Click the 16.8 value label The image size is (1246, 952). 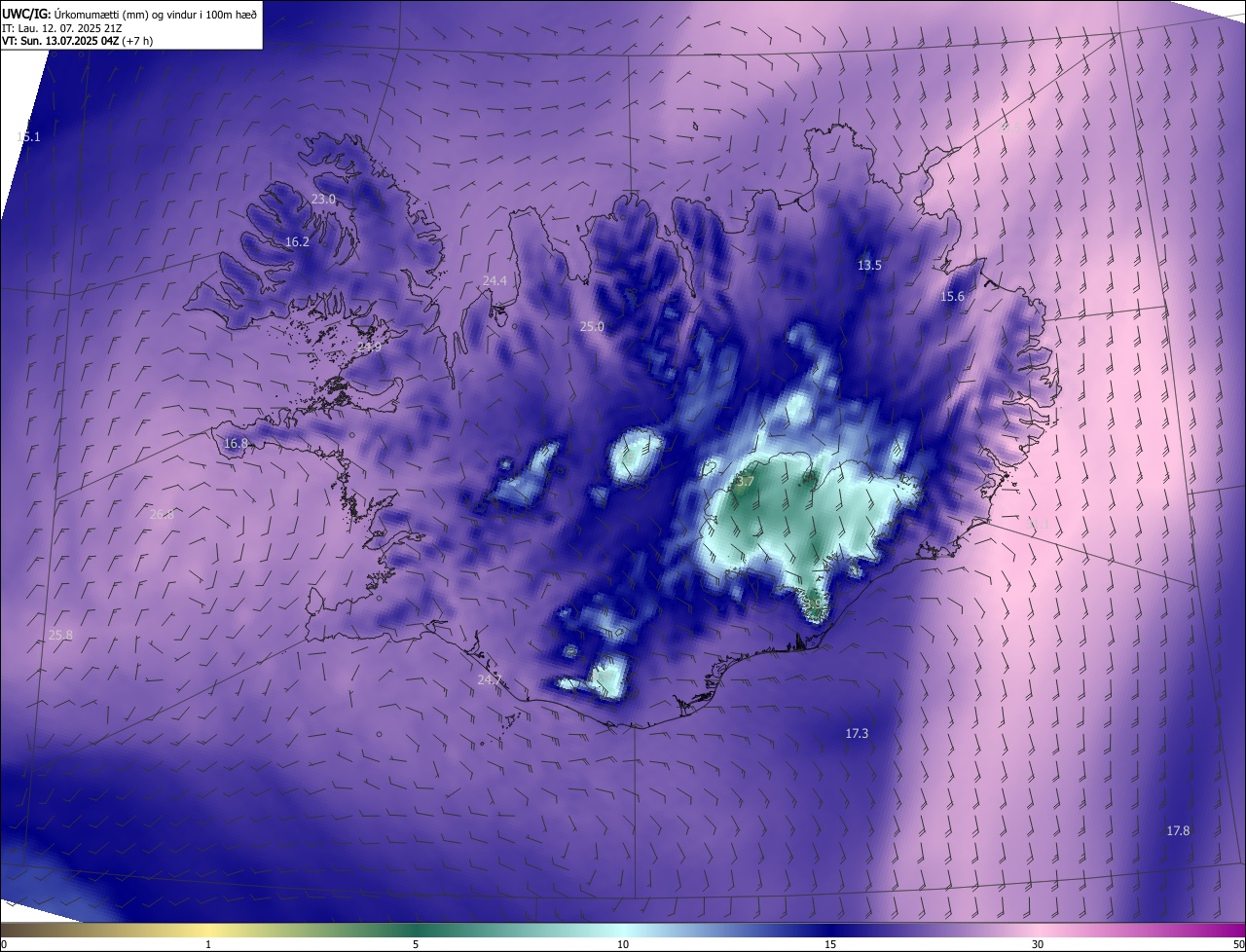pos(236,443)
